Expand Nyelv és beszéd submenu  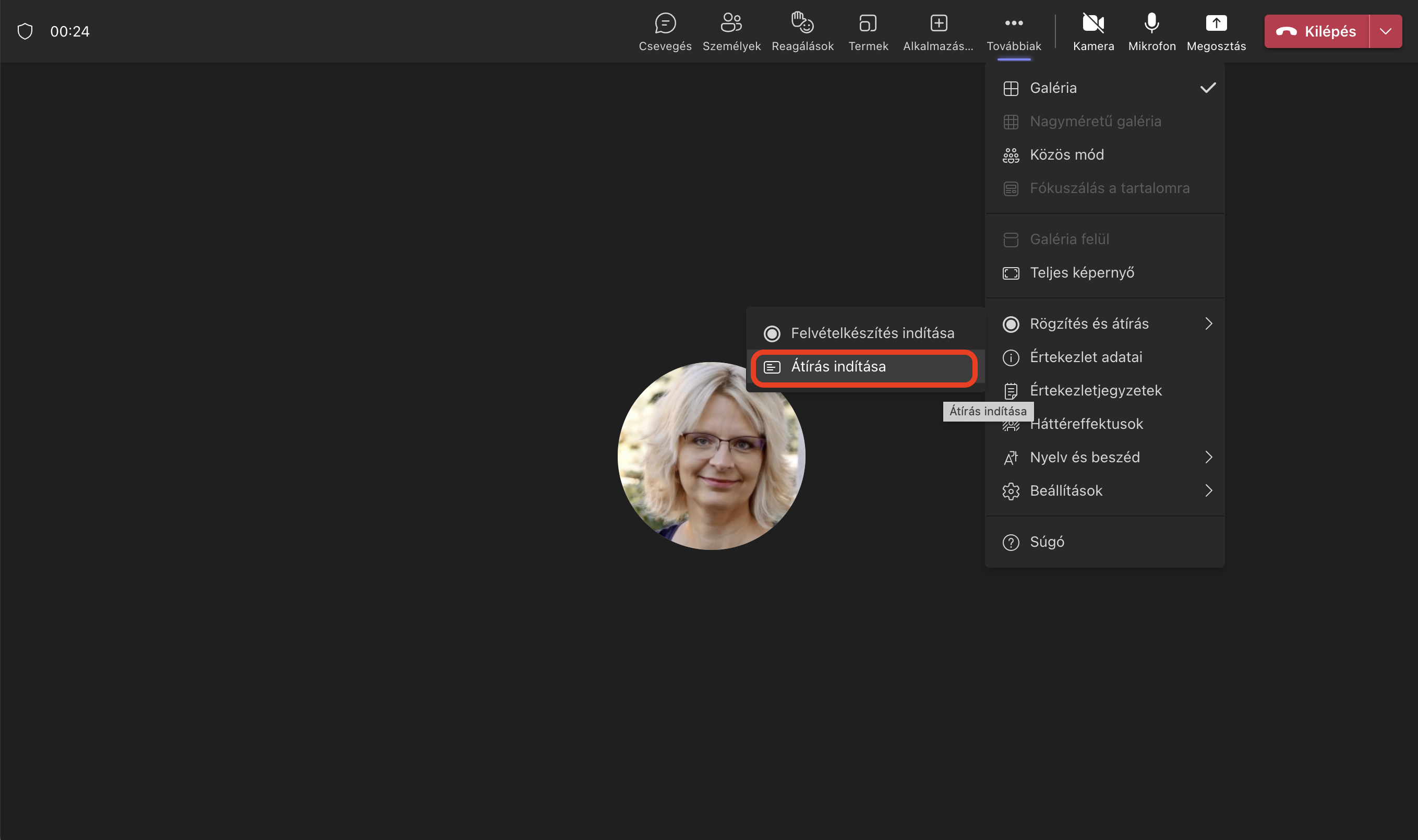pyautogui.click(x=1104, y=458)
